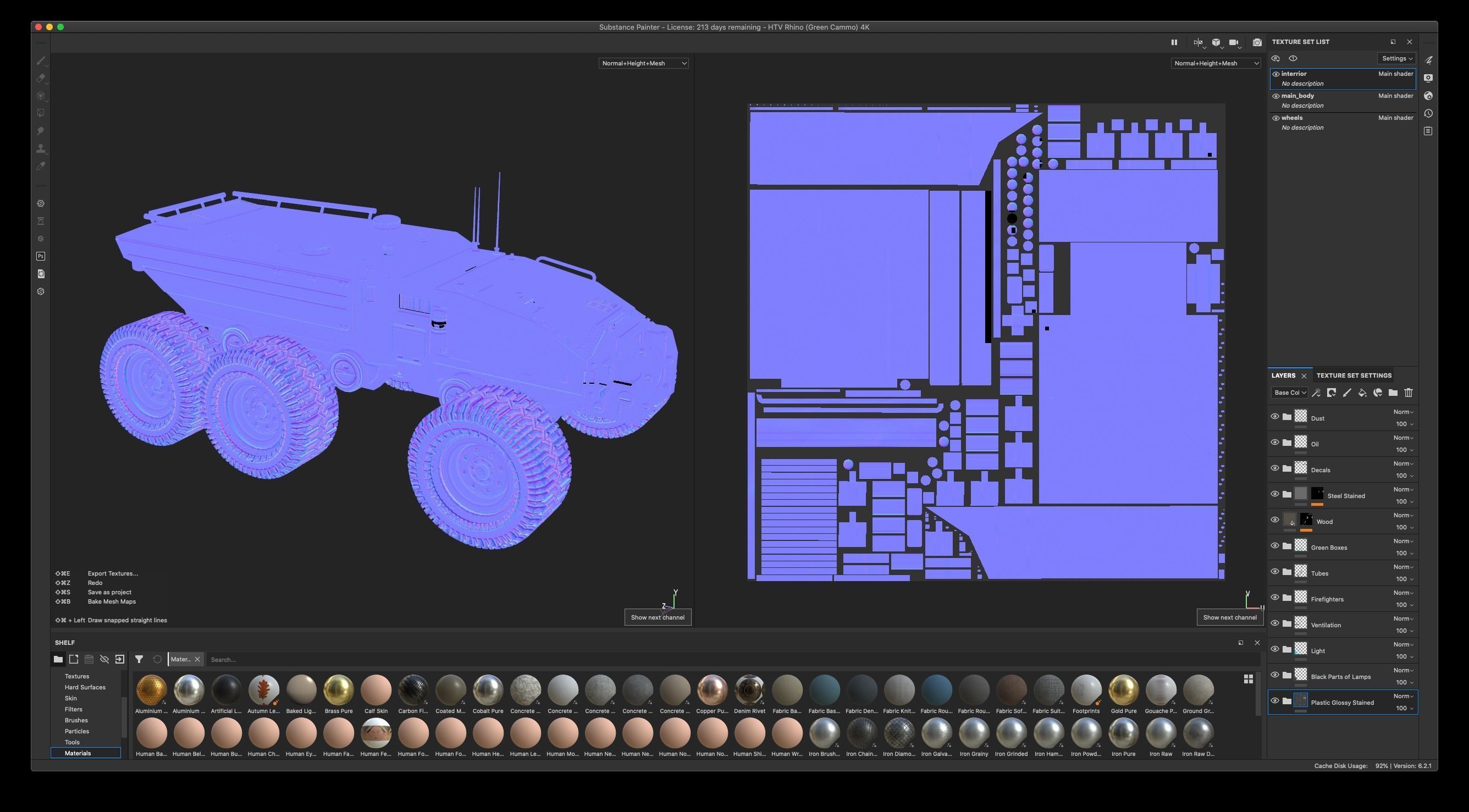Pause rendering with the pause icon
1469x812 pixels.
pos(1174,42)
